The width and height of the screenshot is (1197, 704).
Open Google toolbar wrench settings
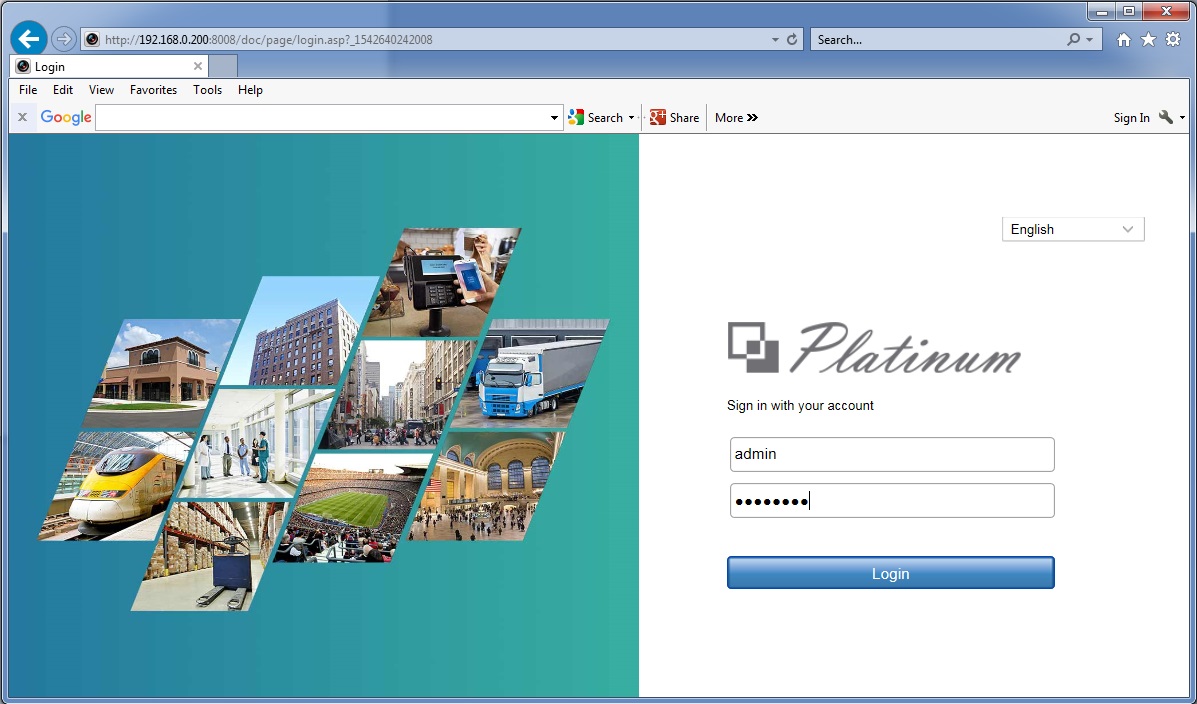point(1166,118)
